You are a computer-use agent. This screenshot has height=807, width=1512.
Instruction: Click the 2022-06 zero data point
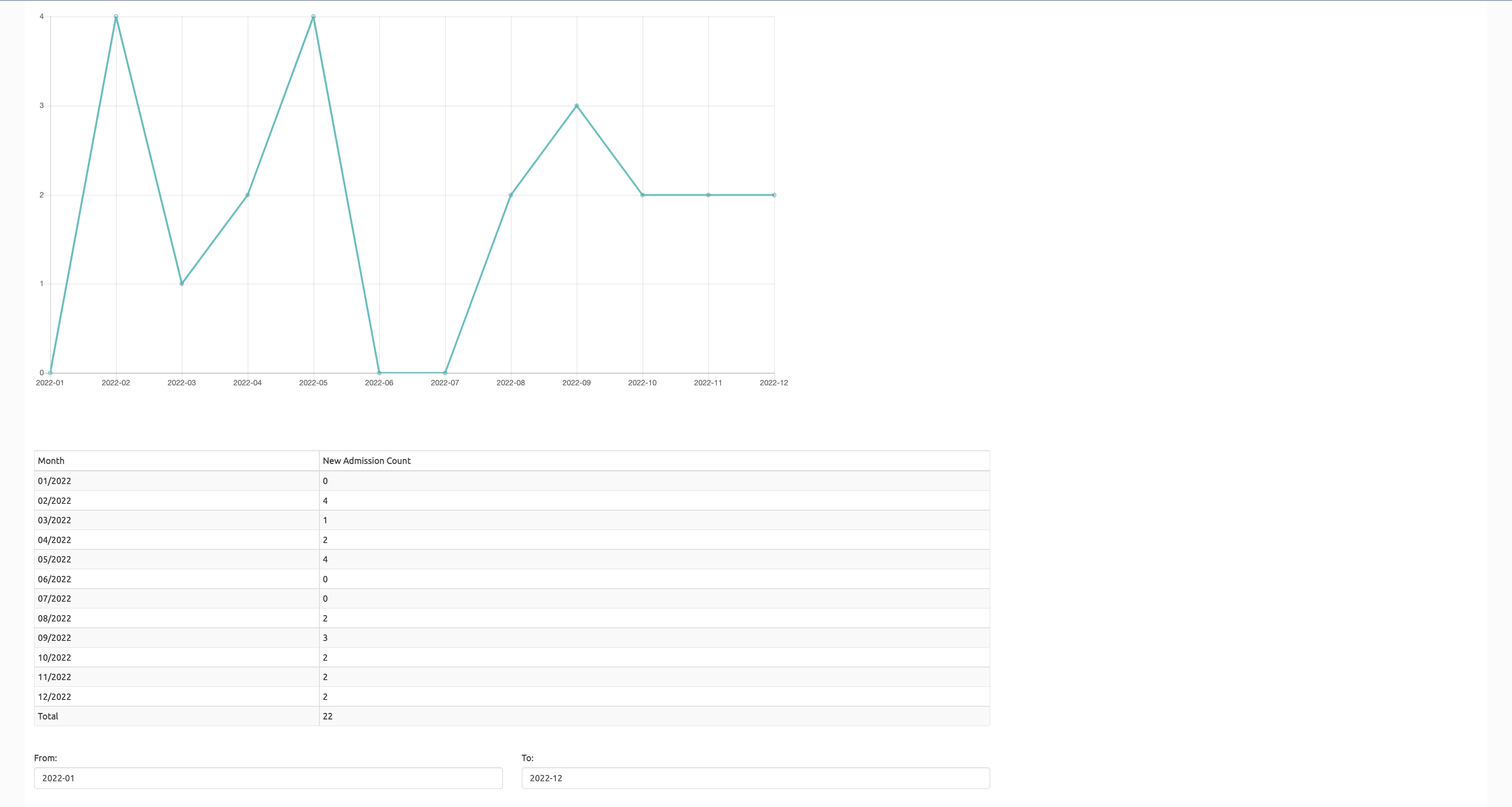click(x=379, y=372)
